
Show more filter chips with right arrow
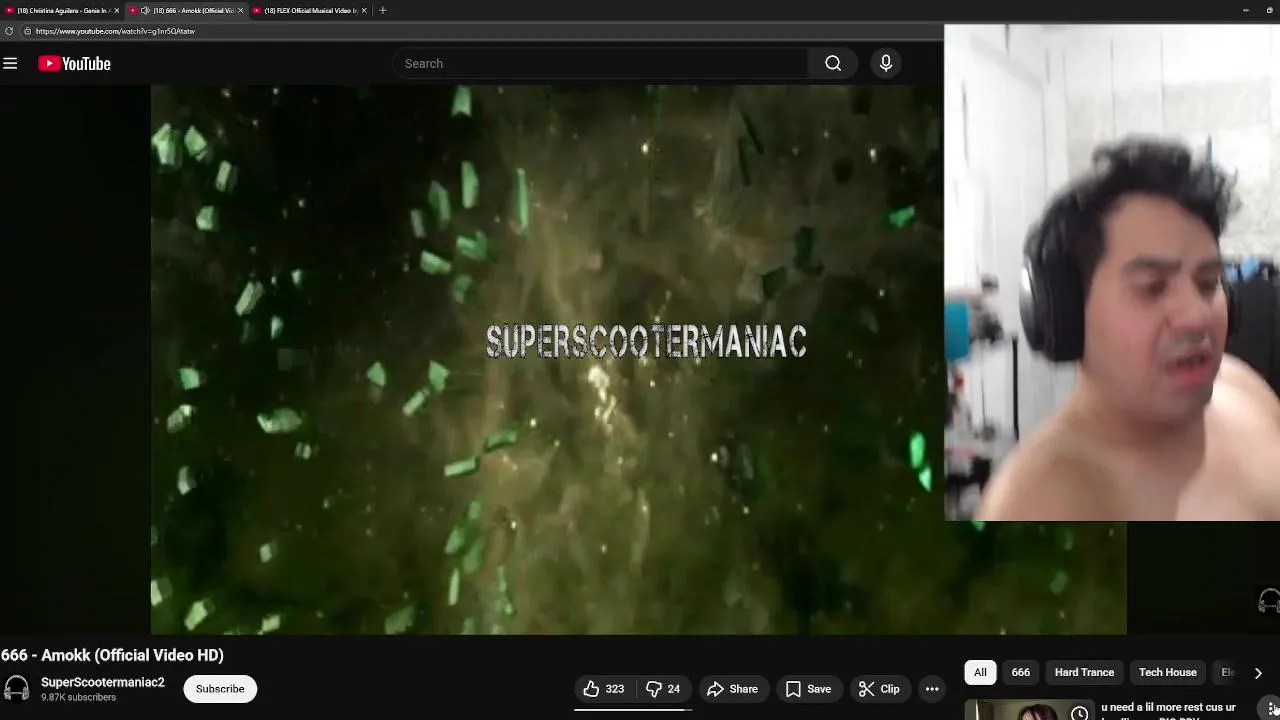[x=1258, y=673]
